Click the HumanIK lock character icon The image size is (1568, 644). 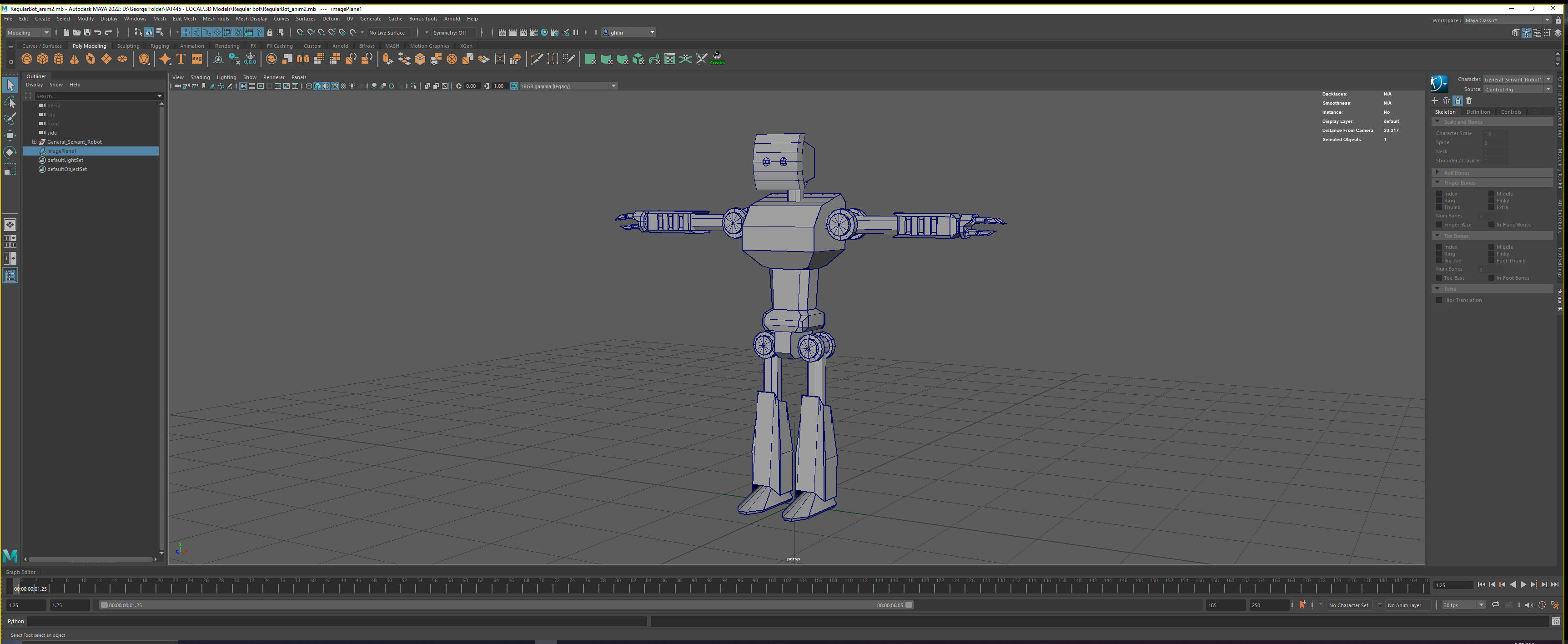click(1457, 101)
